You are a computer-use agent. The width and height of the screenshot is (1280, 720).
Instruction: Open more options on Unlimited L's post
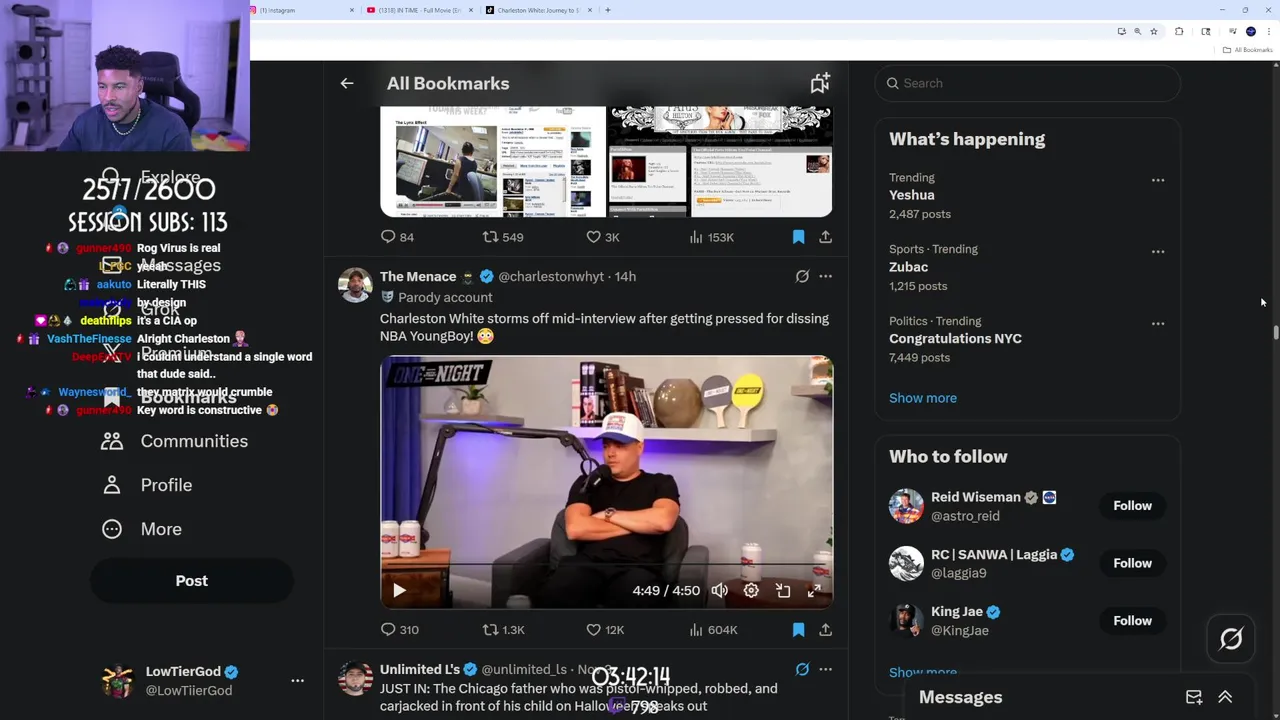(x=825, y=669)
